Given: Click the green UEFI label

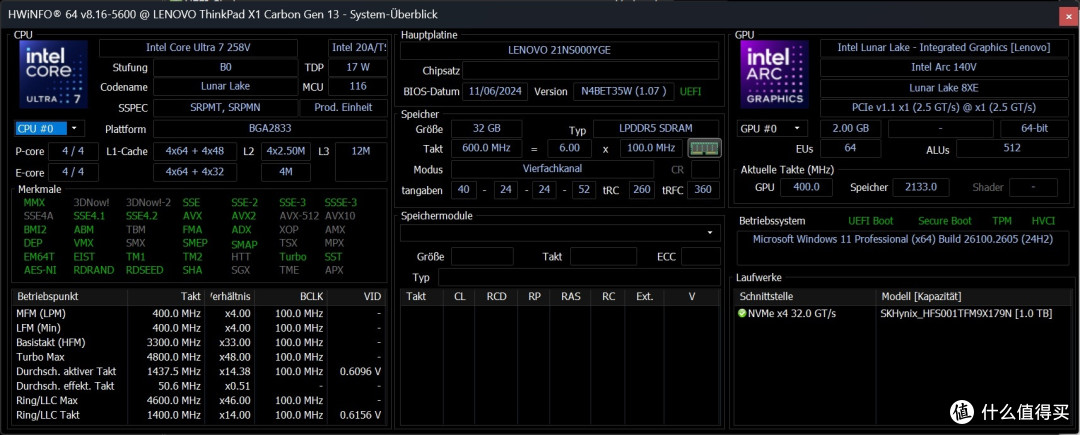Looking at the screenshot, I should (690, 92).
